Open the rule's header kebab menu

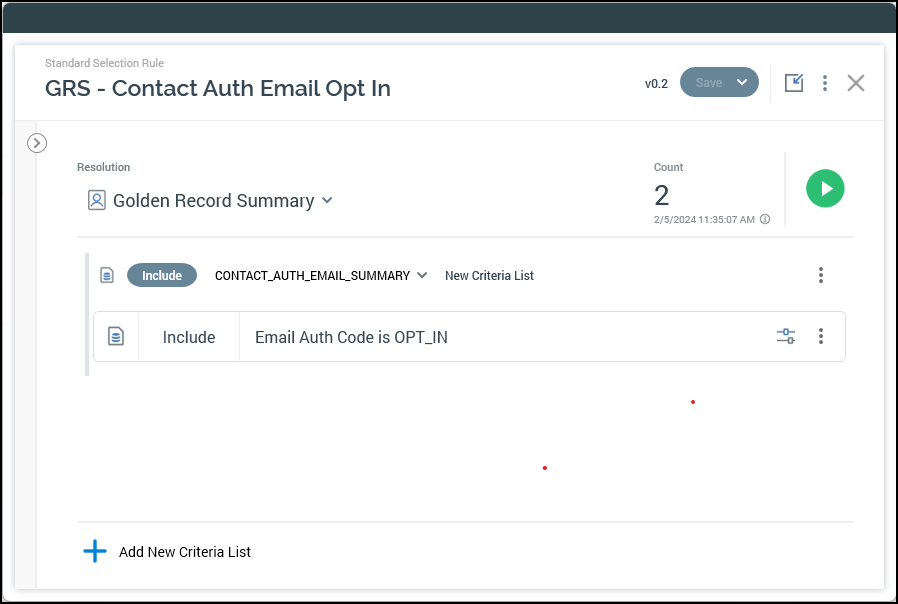(x=824, y=83)
